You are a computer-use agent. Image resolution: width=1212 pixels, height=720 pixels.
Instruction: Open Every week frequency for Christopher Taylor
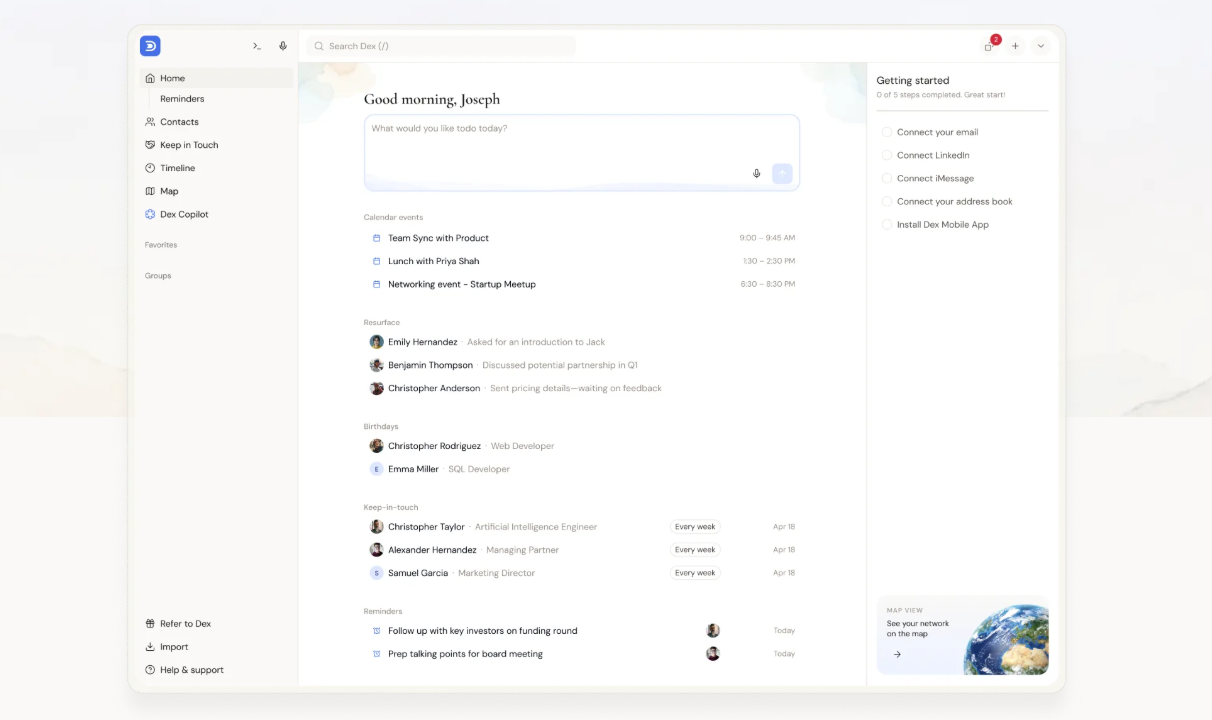pos(695,527)
